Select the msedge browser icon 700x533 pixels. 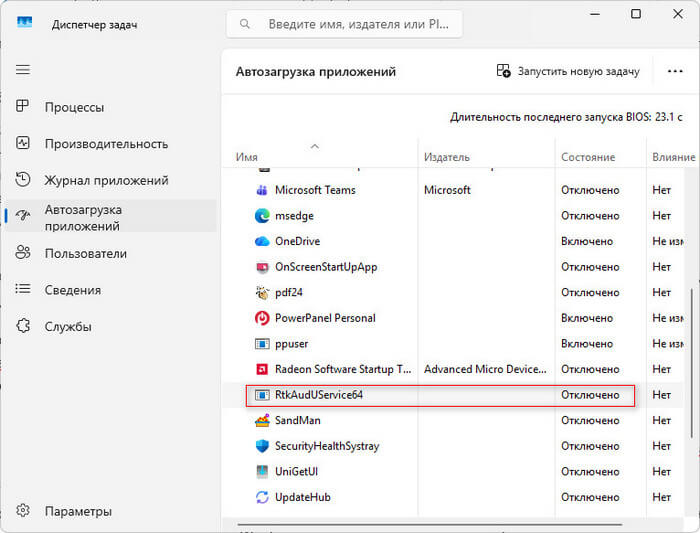coord(262,215)
